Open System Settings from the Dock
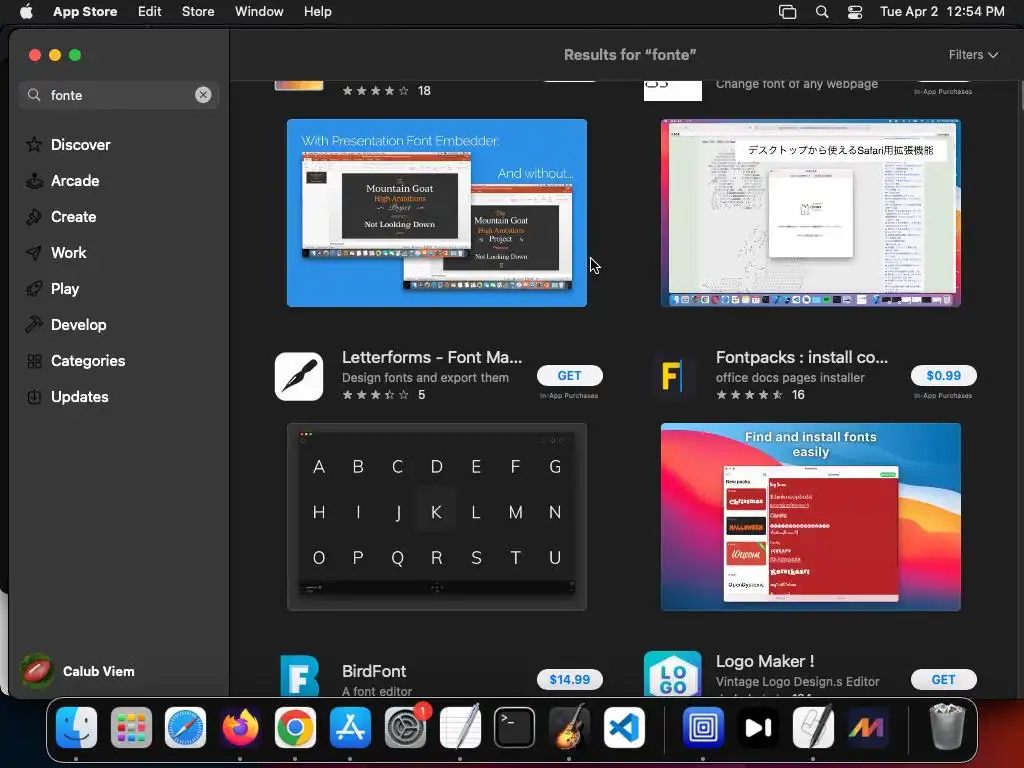This screenshot has width=1024, height=768. (x=405, y=727)
